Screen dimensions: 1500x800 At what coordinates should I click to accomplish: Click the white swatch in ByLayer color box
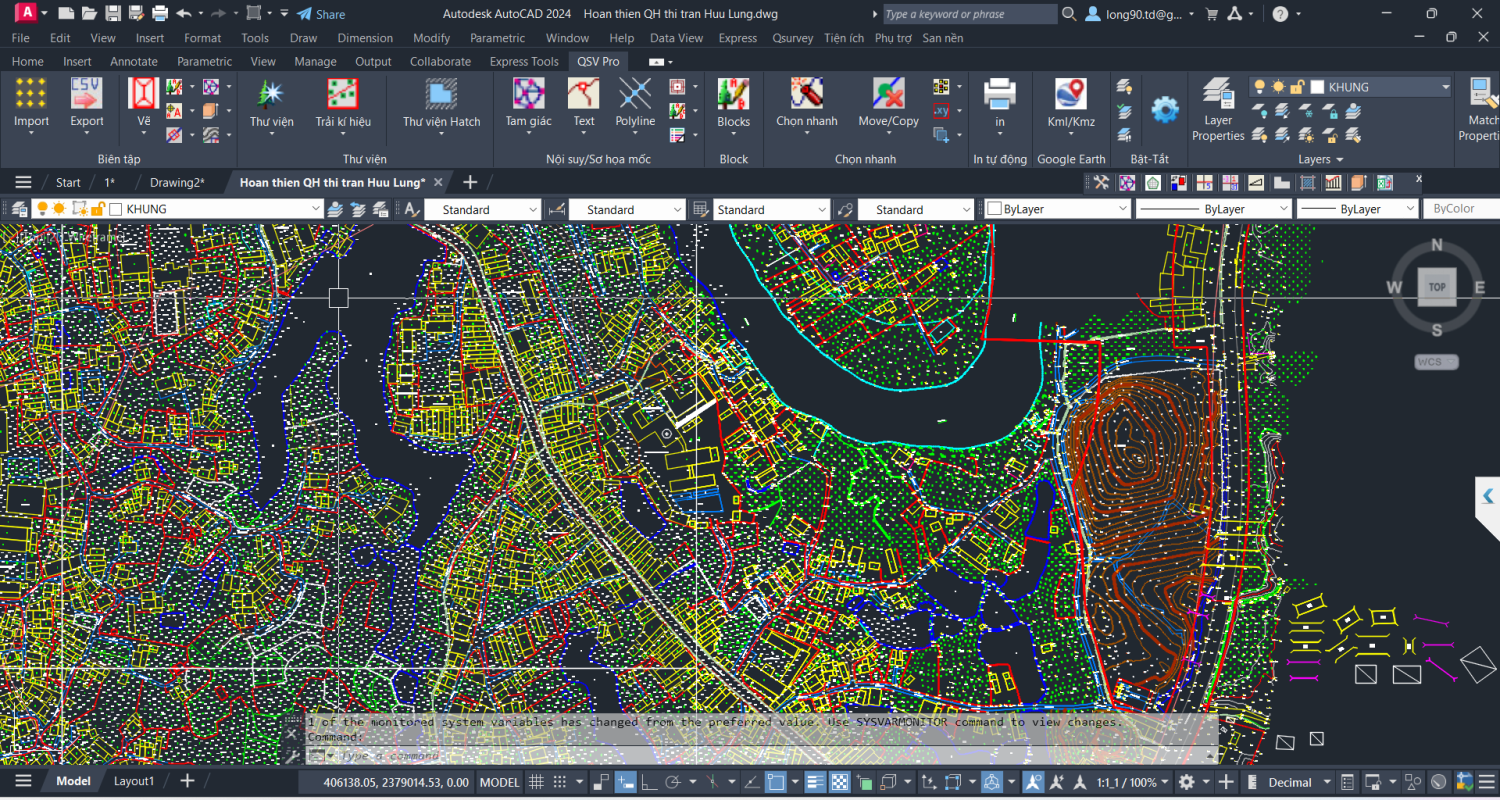(x=994, y=209)
